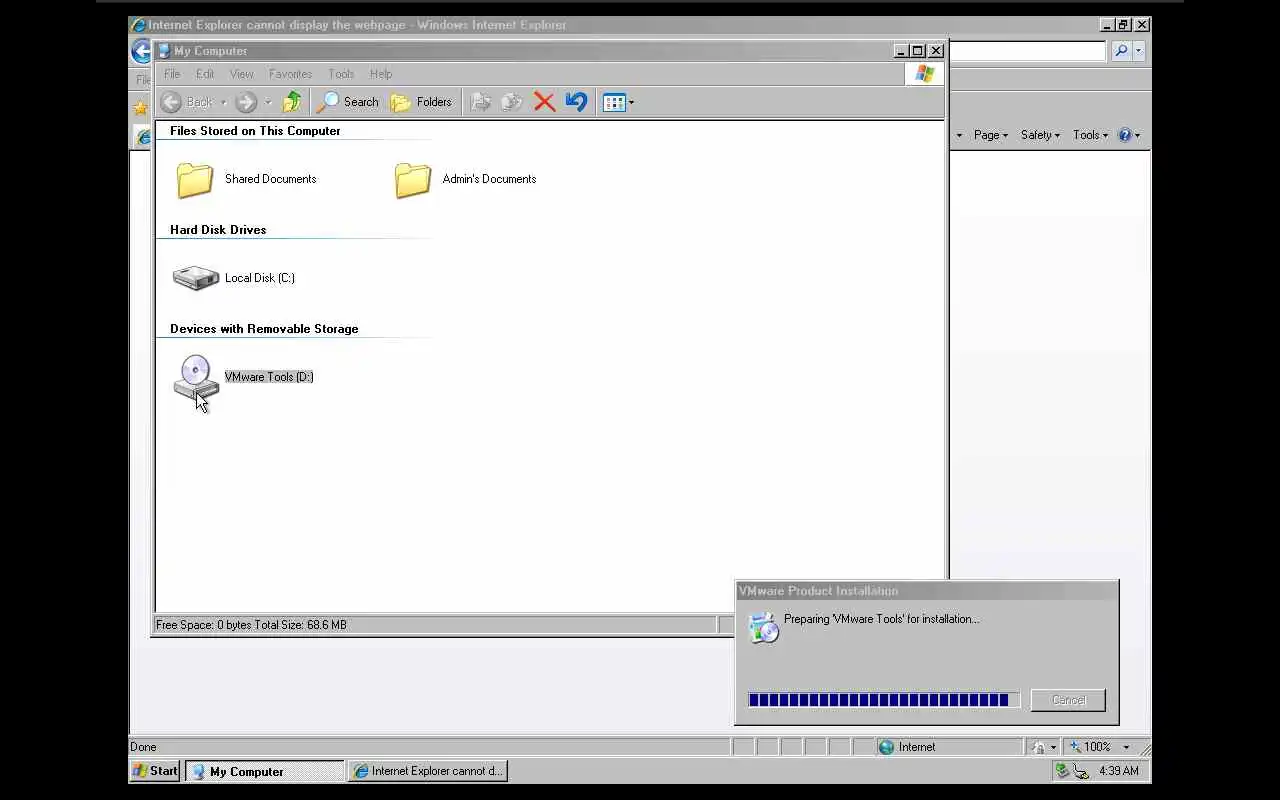
Task: Click the red Delete icon
Action: [544, 102]
